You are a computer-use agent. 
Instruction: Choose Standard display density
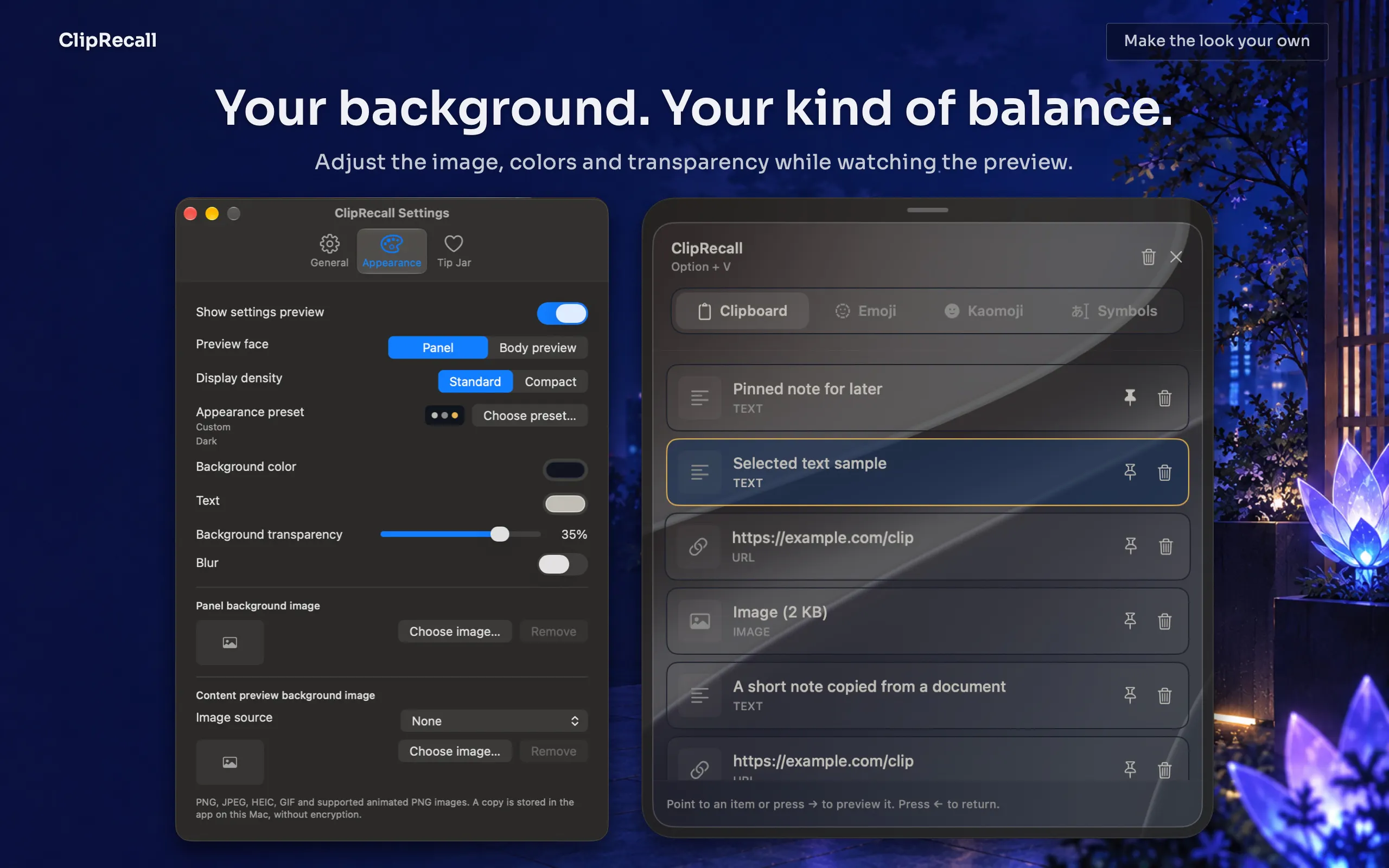tap(475, 381)
